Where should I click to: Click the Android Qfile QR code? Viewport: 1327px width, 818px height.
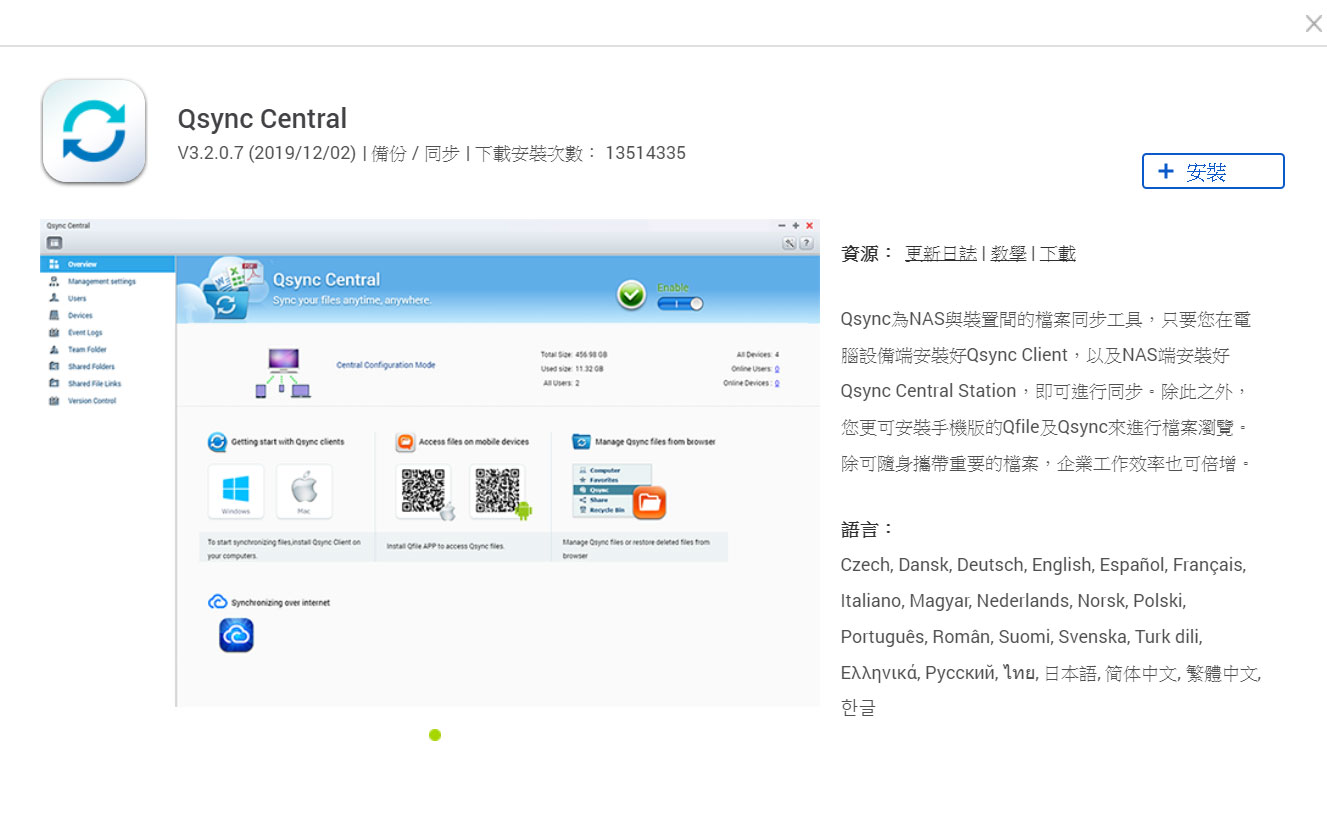pyautogui.click(x=497, y=491)
